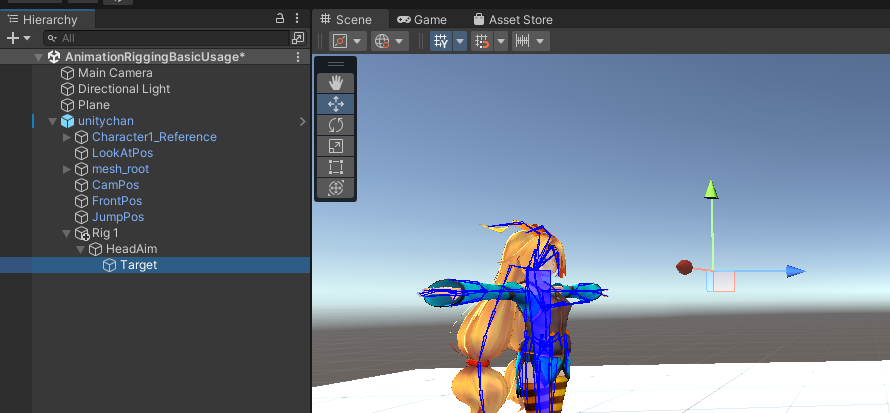Select the Rotate tool
The image size is (890, 413).
point(335,125)
